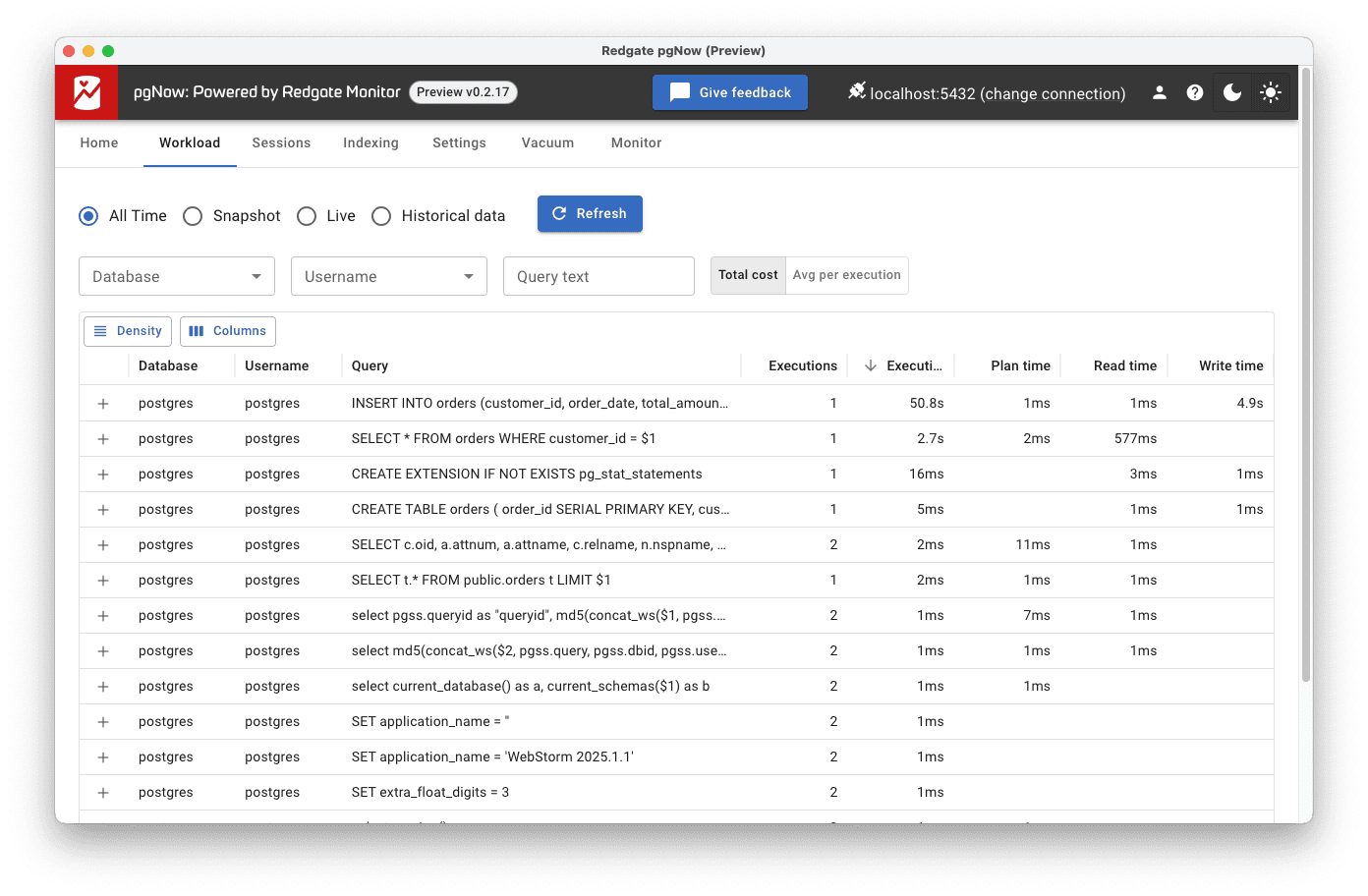Switch to Avg per execution view
The height and width of the screenshot is (896, 1368).
click(x=846, y=275)
